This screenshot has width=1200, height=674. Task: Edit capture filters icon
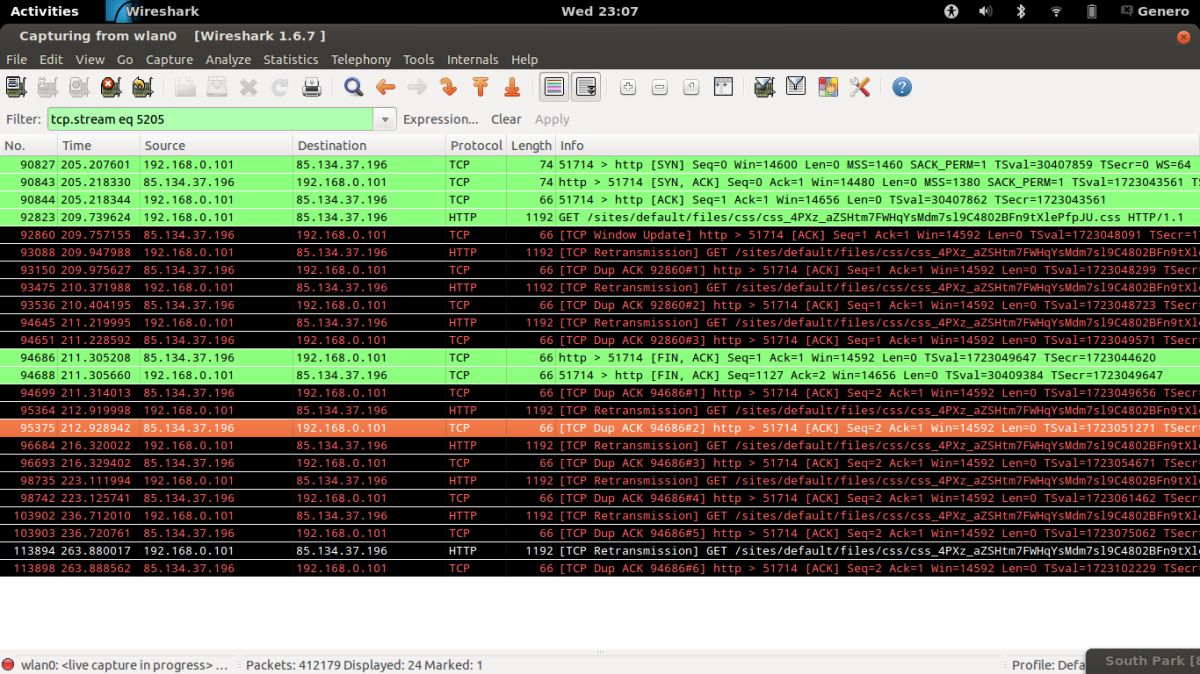764,87
